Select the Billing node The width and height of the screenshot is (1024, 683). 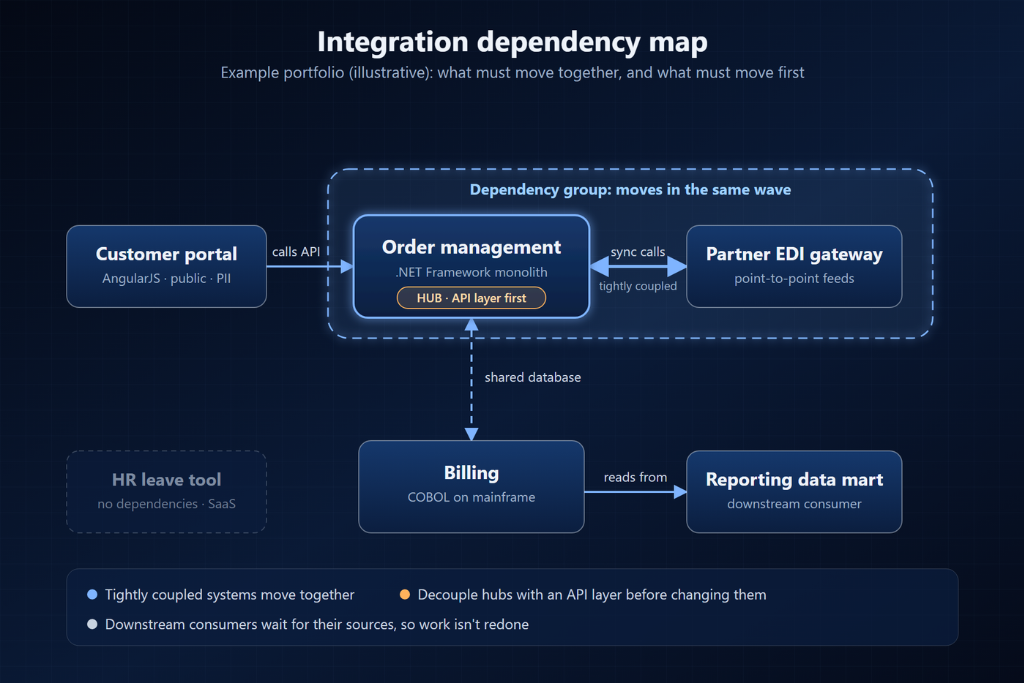(472, 486)
